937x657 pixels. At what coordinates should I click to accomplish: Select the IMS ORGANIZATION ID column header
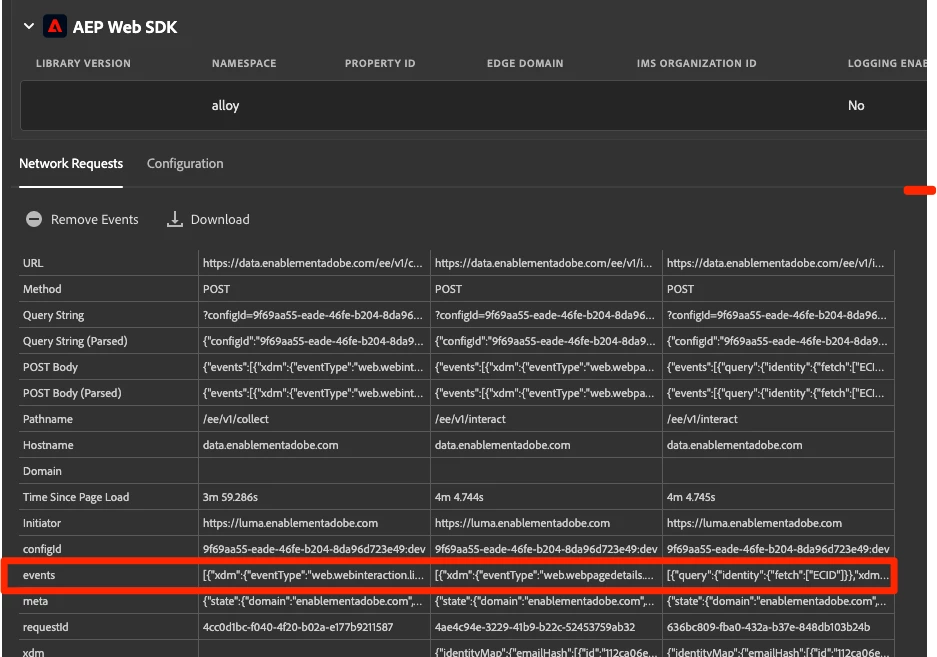point(696,63)
